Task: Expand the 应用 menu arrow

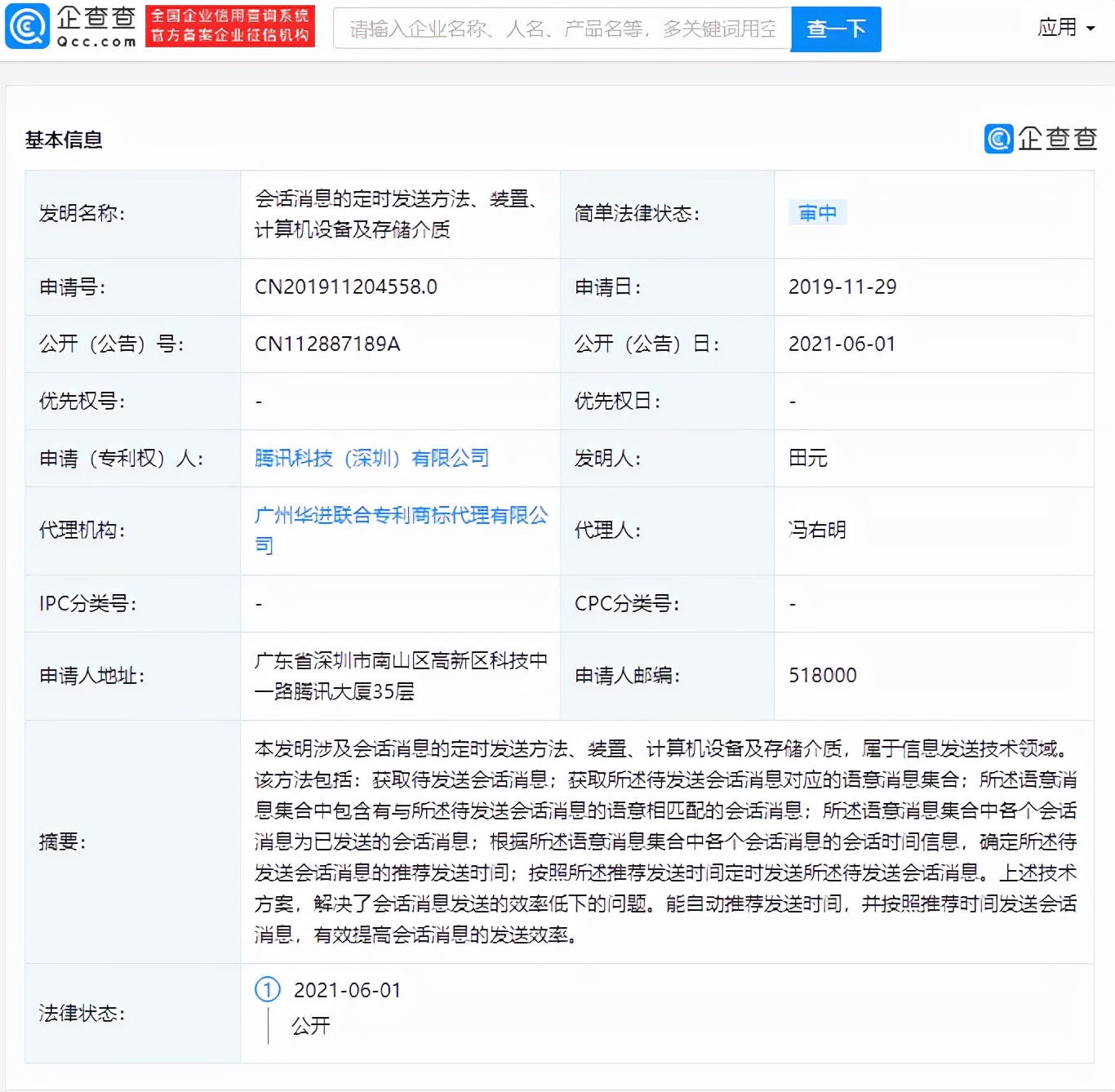Action: (1090, 27)
